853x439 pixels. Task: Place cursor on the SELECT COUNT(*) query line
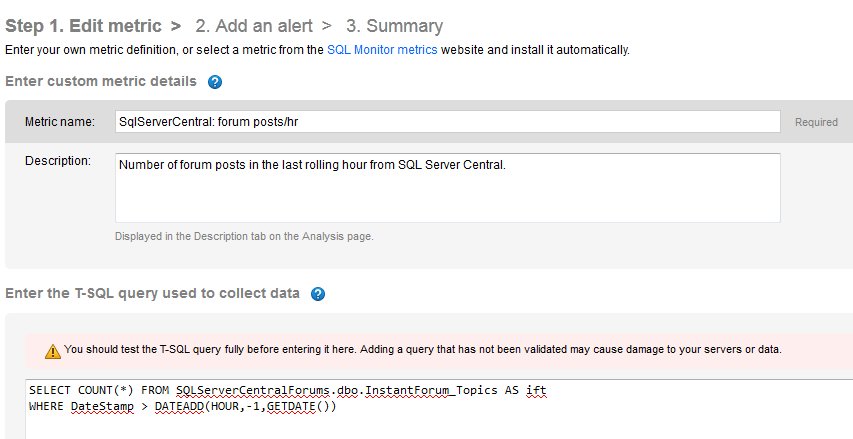(288, 389)
